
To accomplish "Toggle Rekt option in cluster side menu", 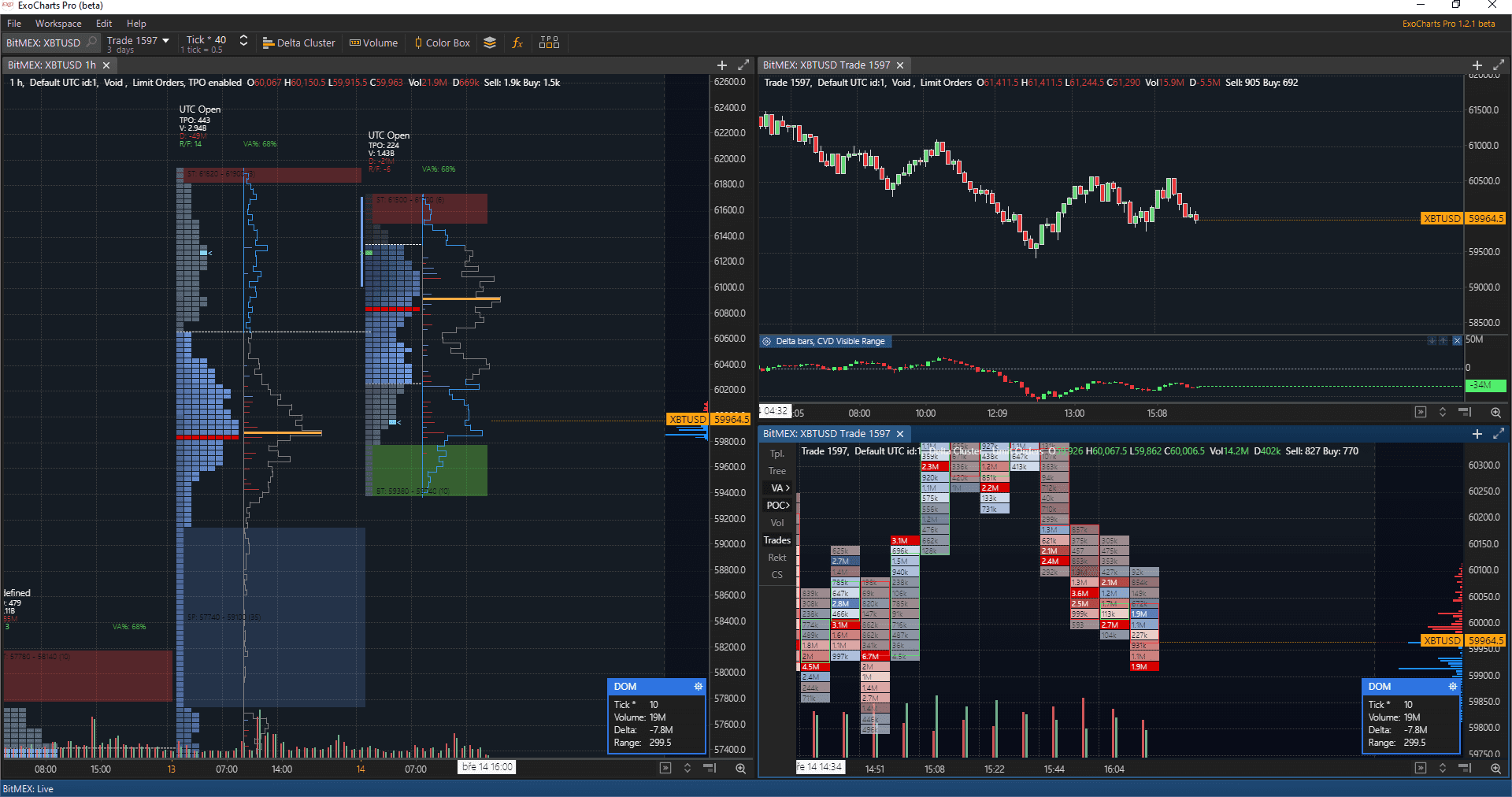I will (x=777, y=558).
